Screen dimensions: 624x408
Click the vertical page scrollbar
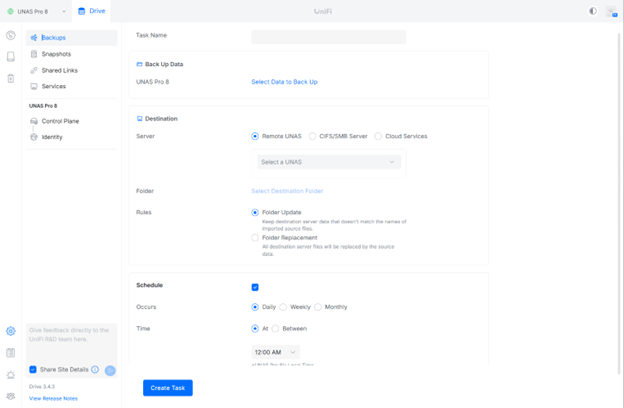619,203
